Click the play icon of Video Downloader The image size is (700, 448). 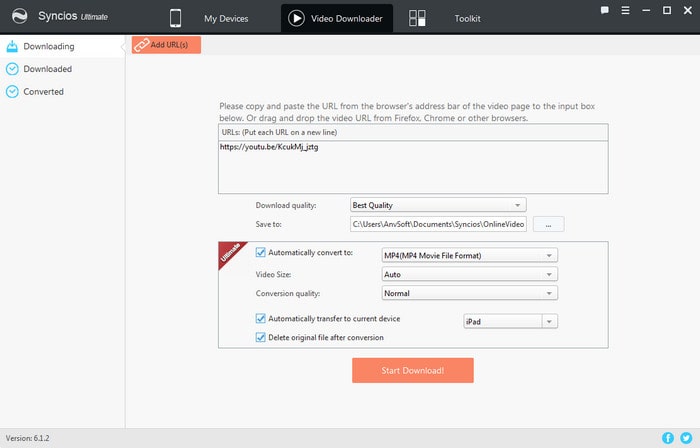coord(296,18)
